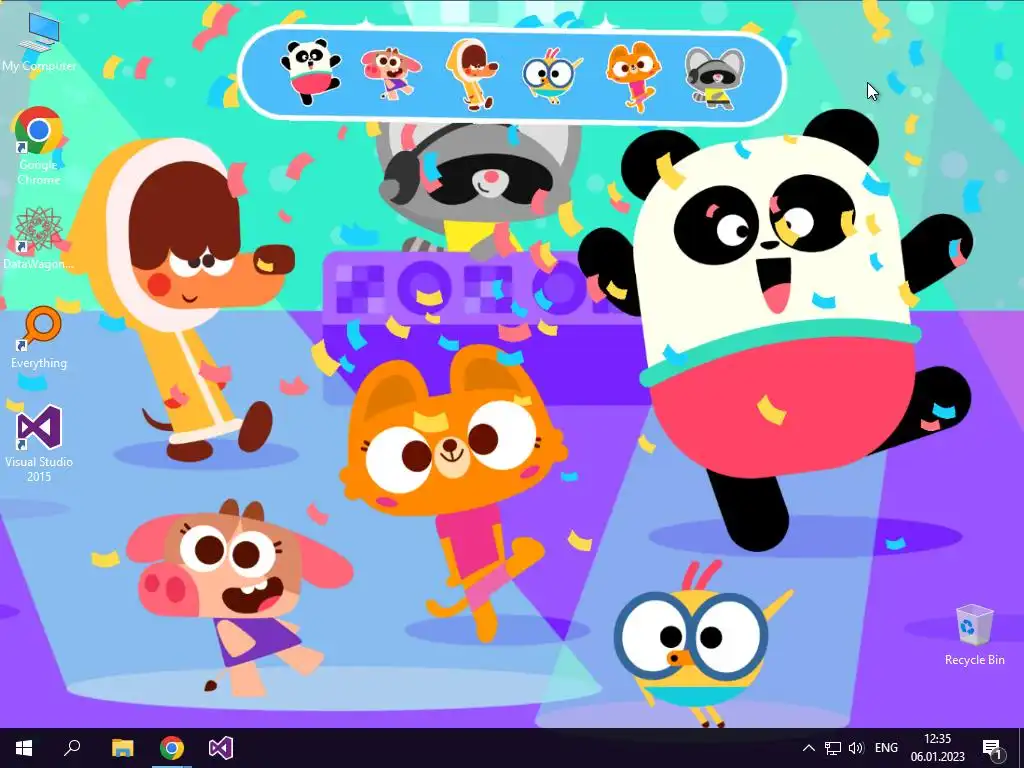Select the Recycle Bin icon
The width and height of the screenshot is (1024, 768).
point(974,635)
